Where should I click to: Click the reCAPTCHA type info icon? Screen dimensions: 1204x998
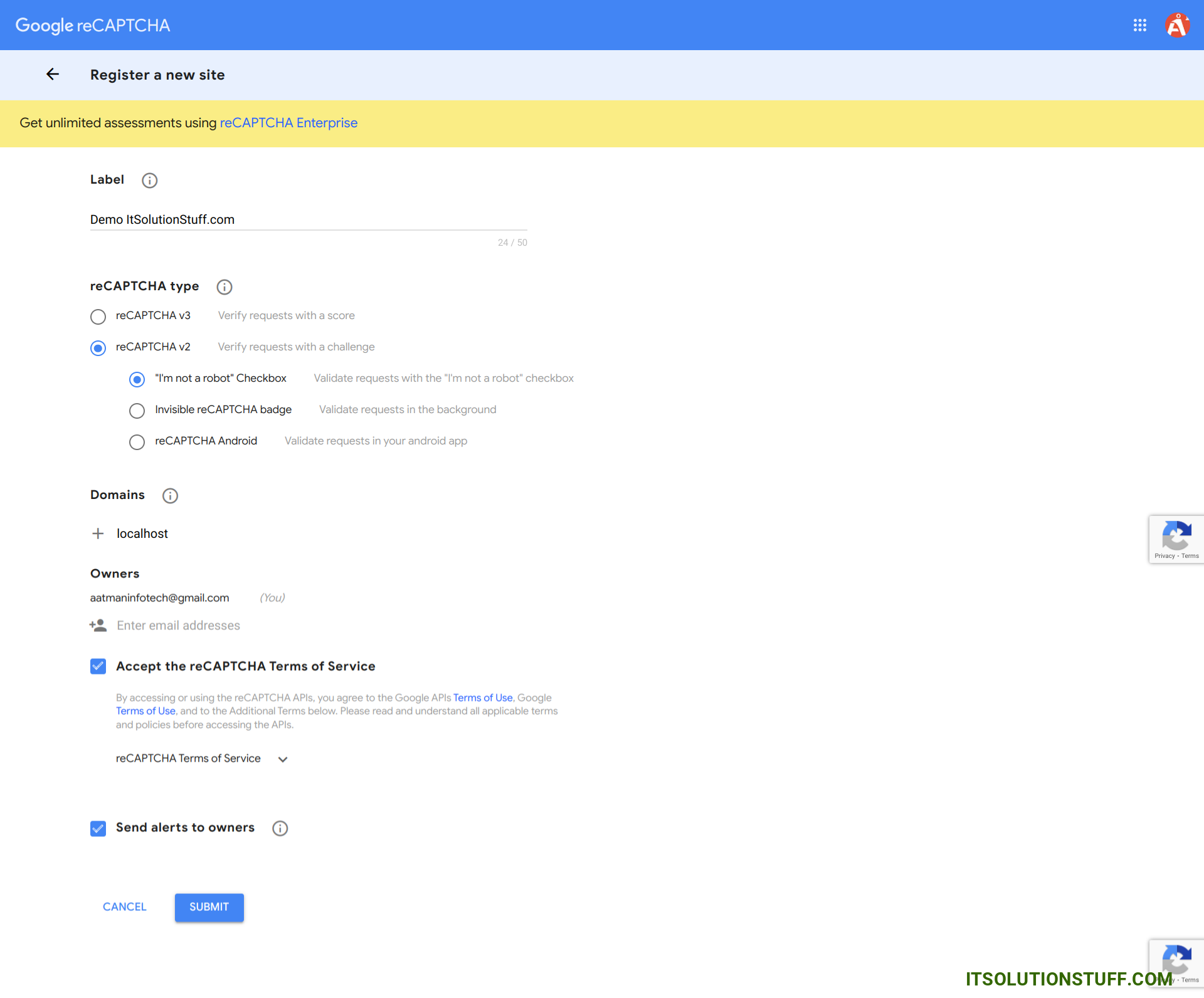point(224,287)
